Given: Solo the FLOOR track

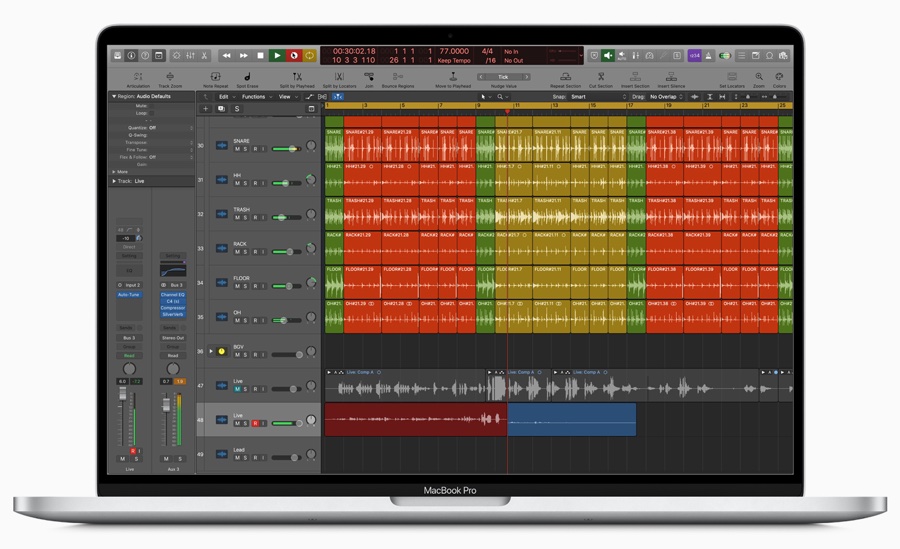Looking at the screenshot, I should pyautogui.click(x=246, y=286).
